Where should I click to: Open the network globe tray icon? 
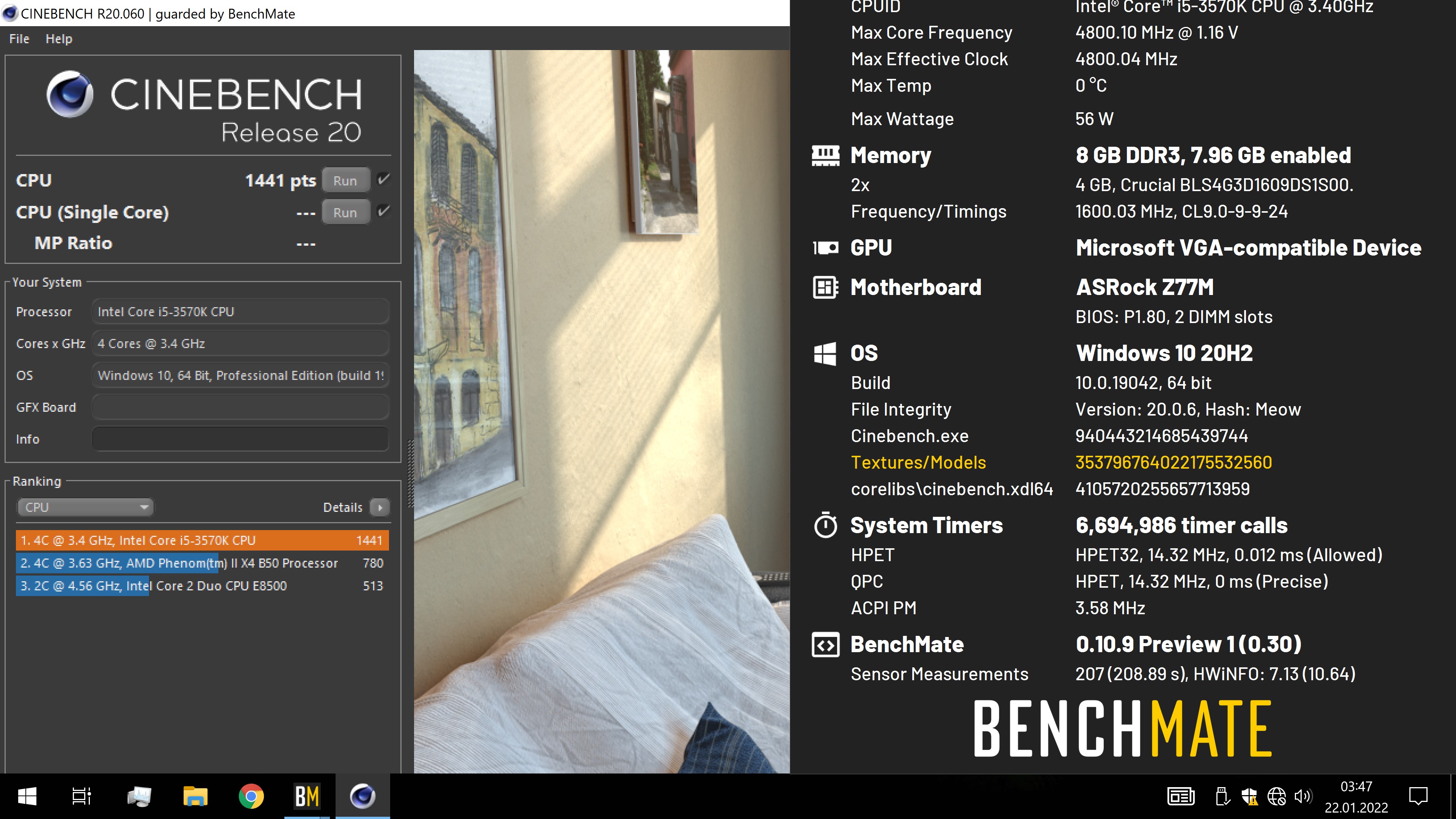[x=1276, y=796]
